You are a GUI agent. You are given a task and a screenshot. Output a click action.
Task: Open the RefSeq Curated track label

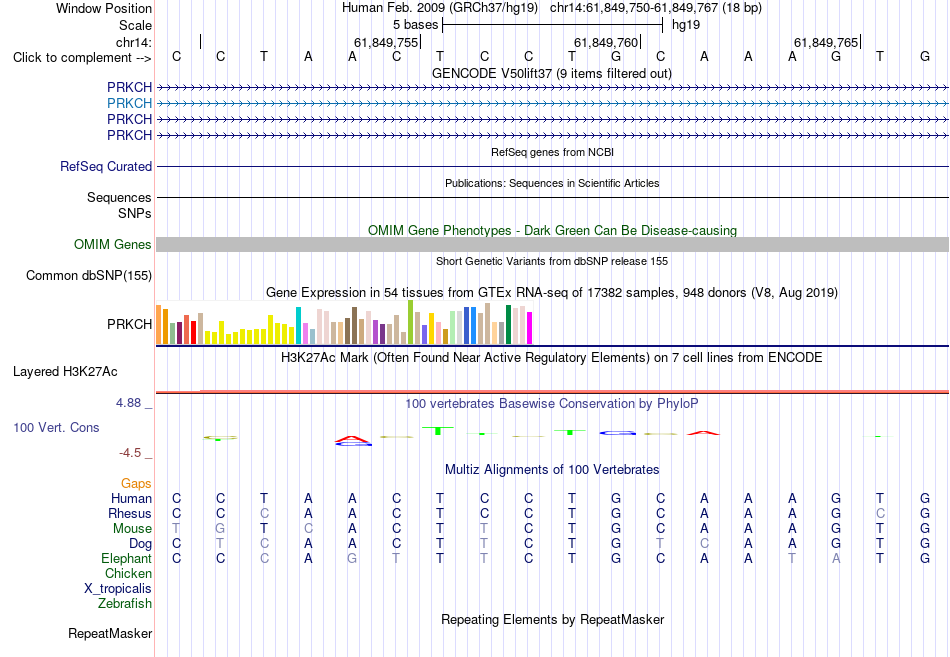(106, 166)
